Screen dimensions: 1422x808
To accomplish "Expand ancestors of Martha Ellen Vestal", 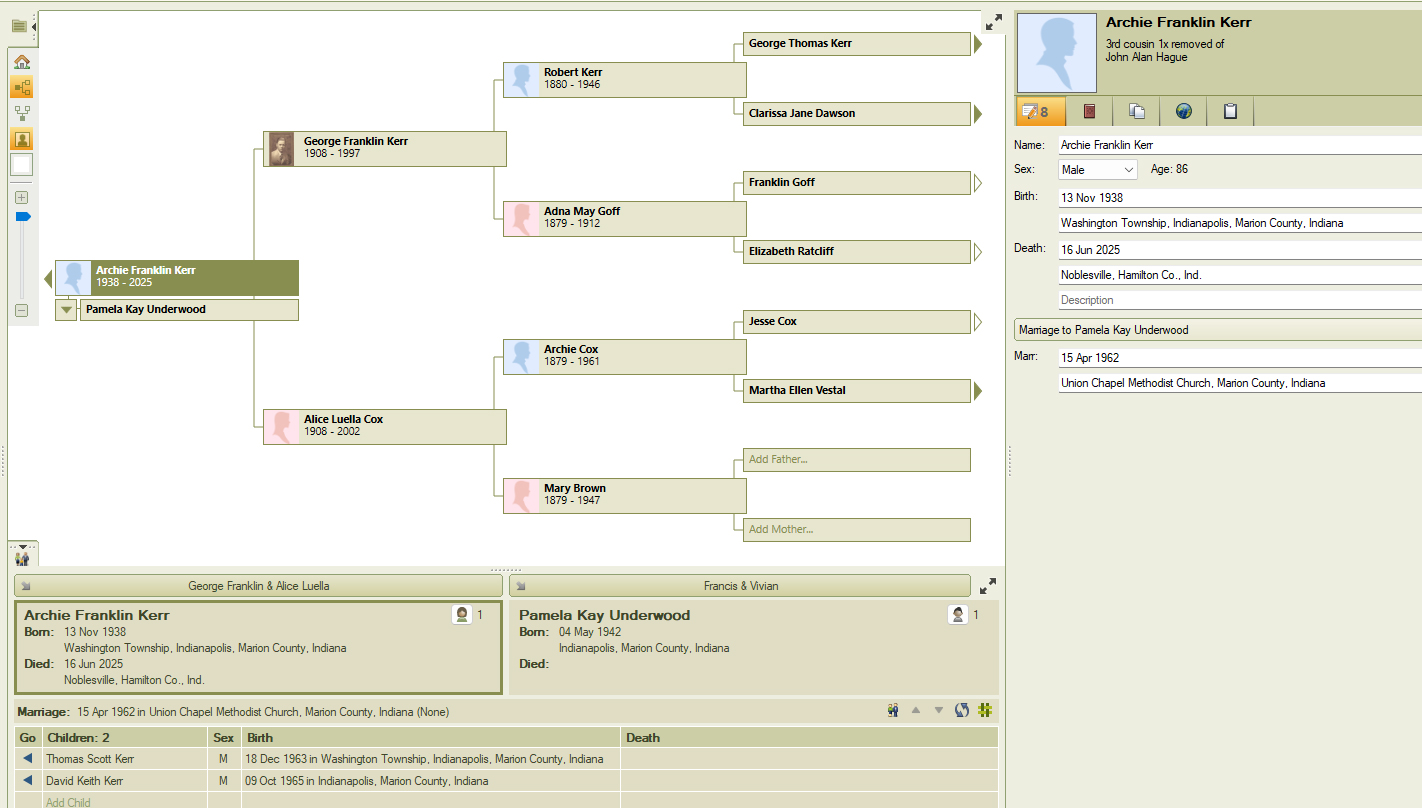I will click(x=978, y=391).
